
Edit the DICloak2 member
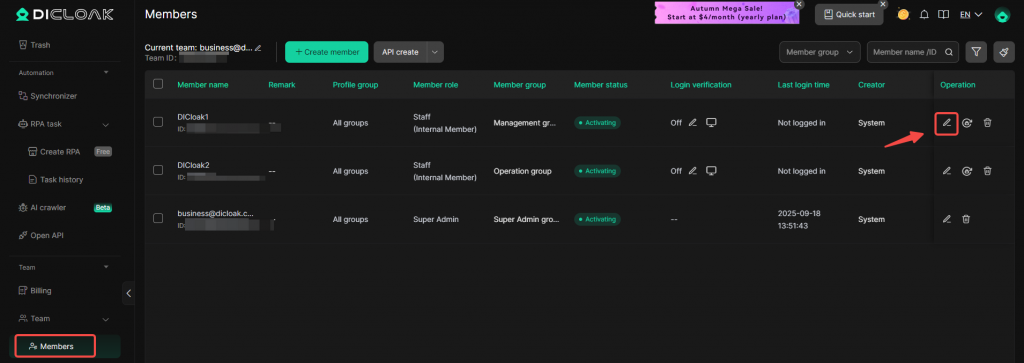pyautogui.click(x=946, y=171)
